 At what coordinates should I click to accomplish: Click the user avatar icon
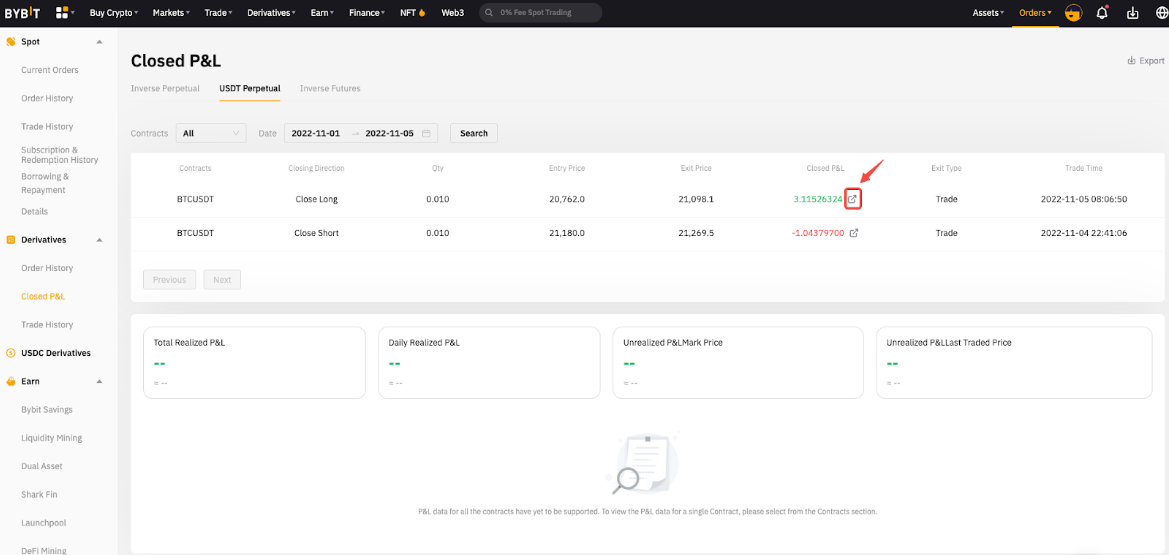(1073, 13)
